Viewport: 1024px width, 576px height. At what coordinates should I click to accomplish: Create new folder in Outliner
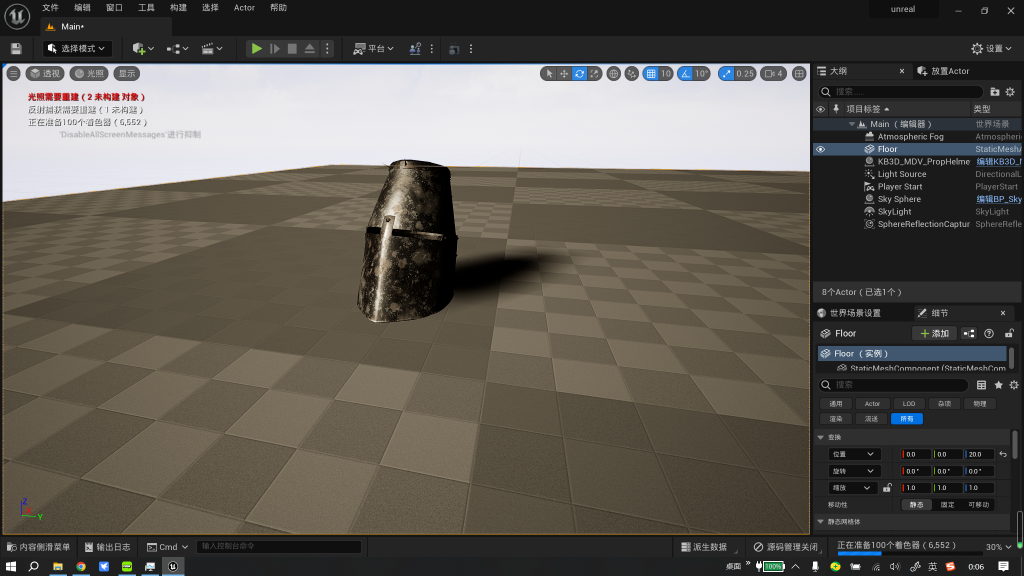(x=995, y=92)
